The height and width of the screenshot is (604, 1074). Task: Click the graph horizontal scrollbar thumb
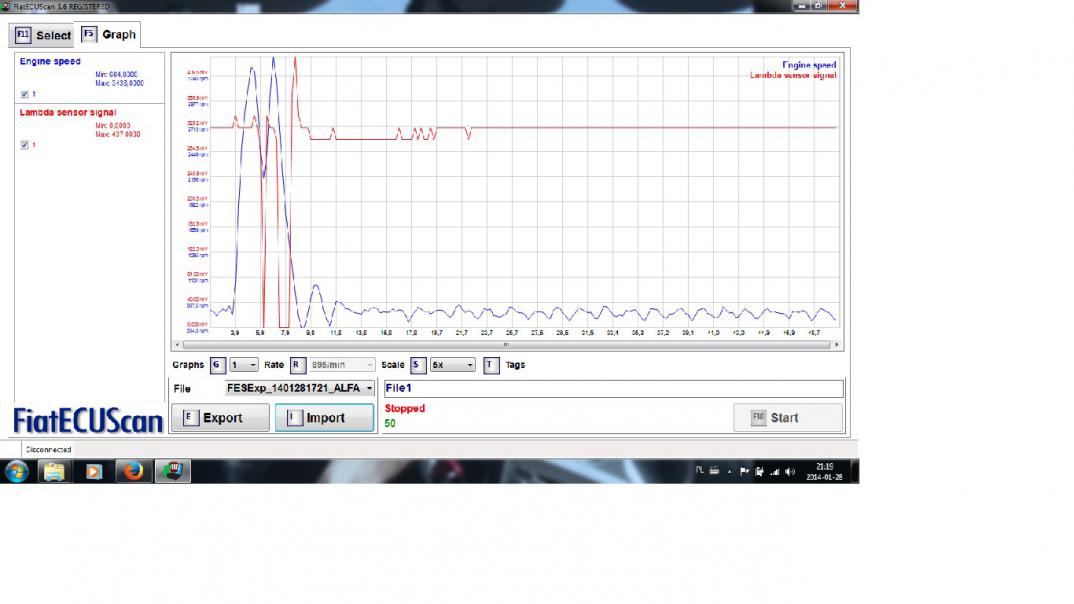(x=506, y=345)
